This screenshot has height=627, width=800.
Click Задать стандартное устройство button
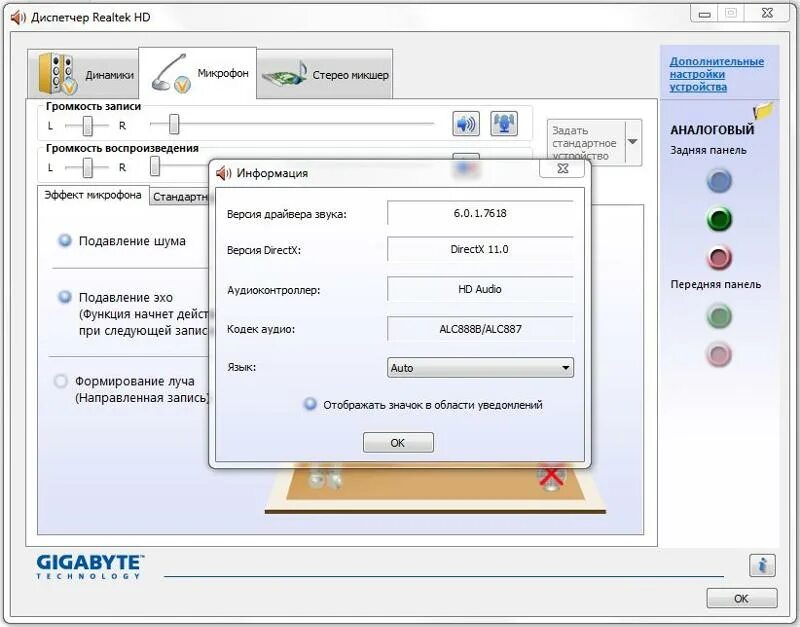click(x=586, y=142)
